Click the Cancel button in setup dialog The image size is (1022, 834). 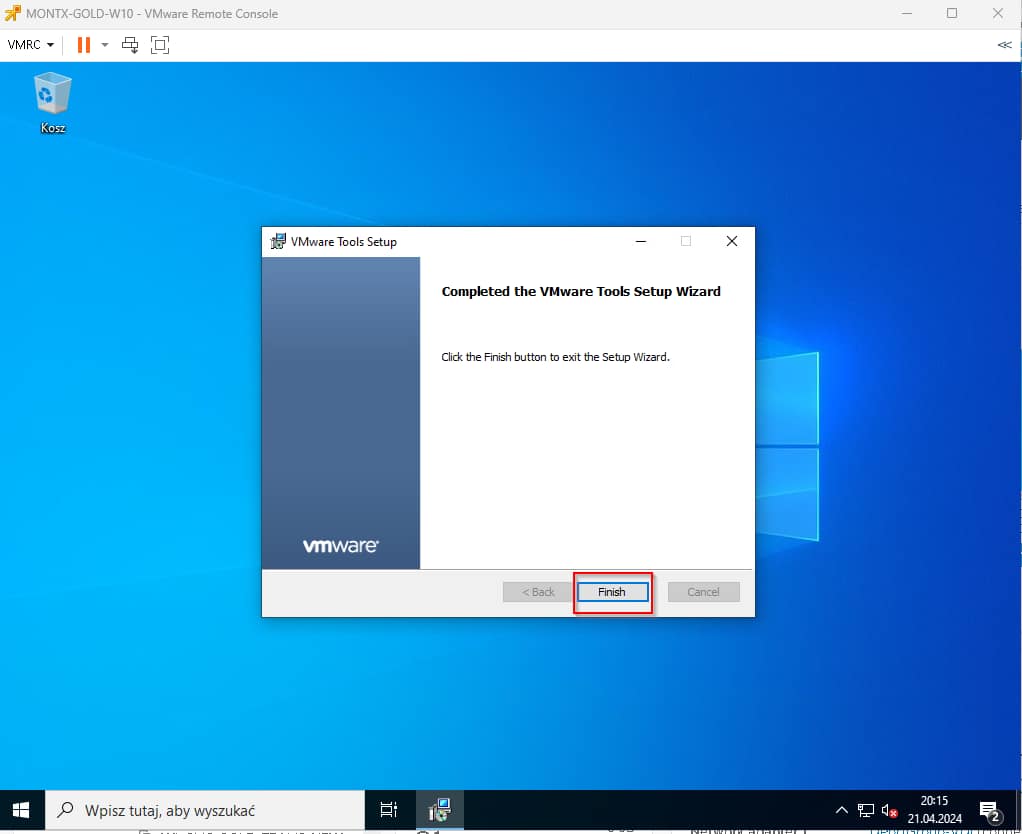703,592
